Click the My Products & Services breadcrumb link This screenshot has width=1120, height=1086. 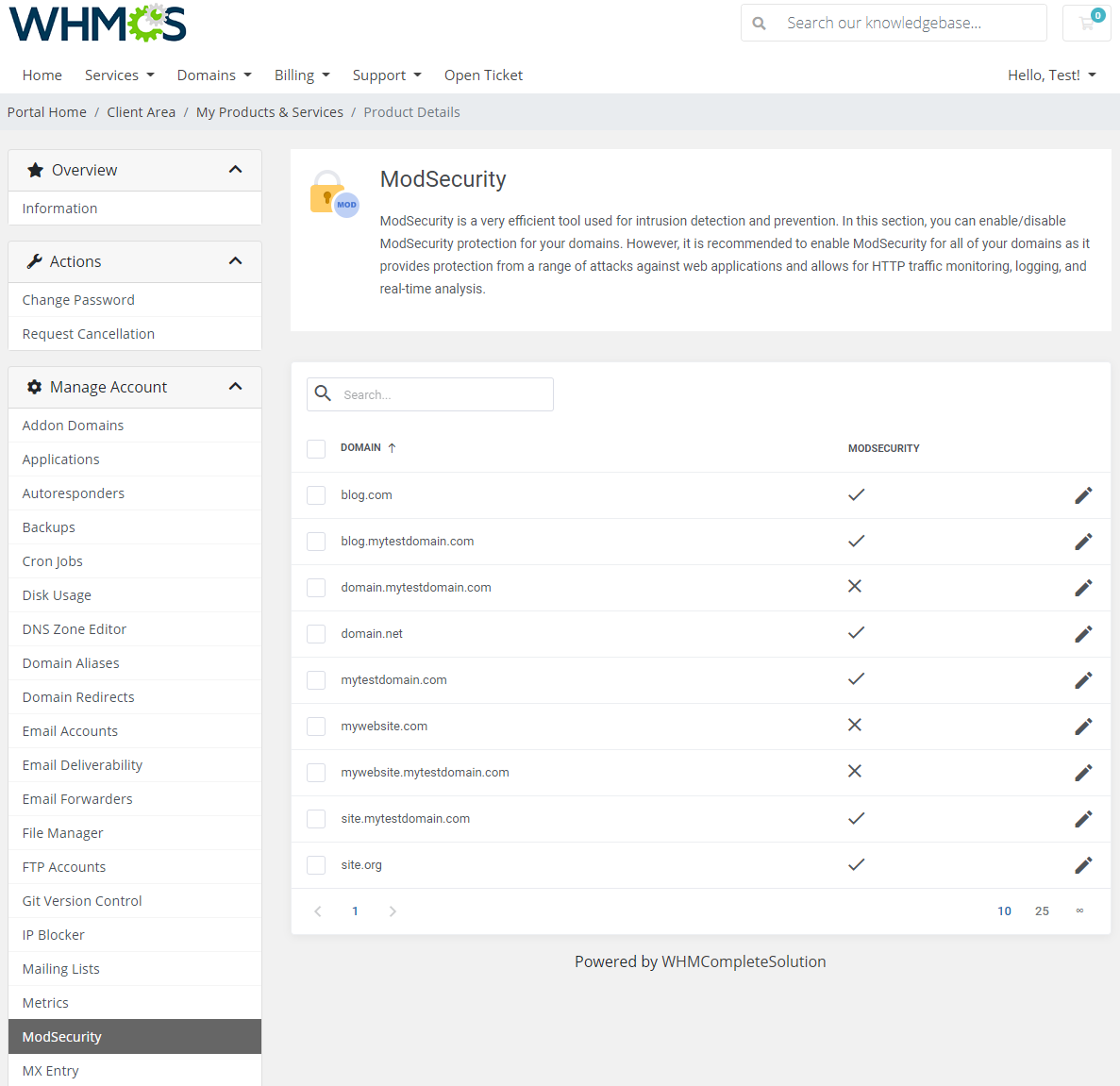pos(270,111)
